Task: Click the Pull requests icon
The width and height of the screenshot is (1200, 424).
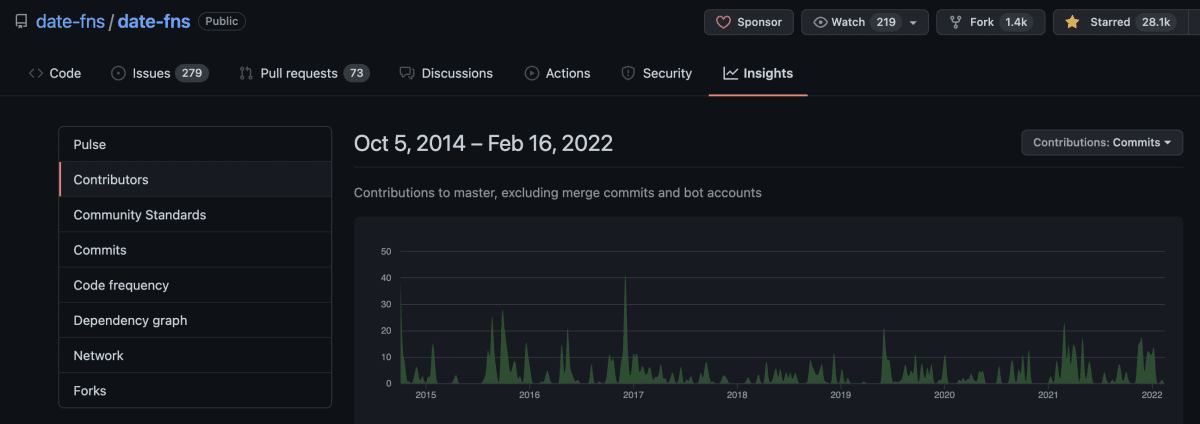Action: tap(246, 73)
